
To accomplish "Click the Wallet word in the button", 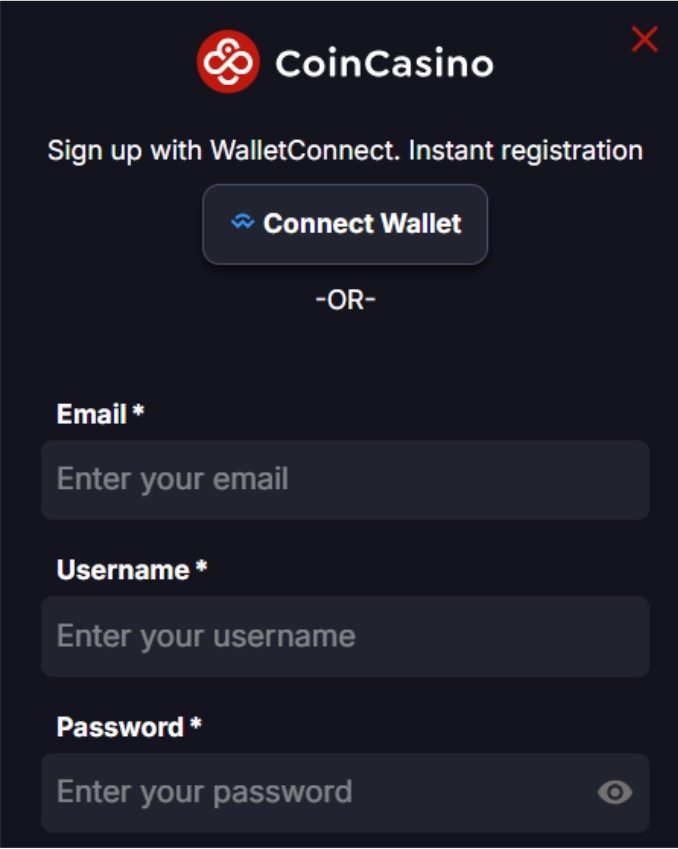I will click(x=421, y=223).
